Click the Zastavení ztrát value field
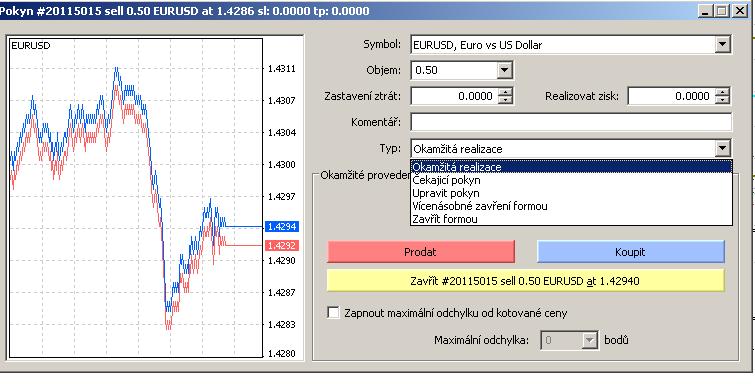The height and width of the screenshot is (384, 755). (x=454, y=96)
